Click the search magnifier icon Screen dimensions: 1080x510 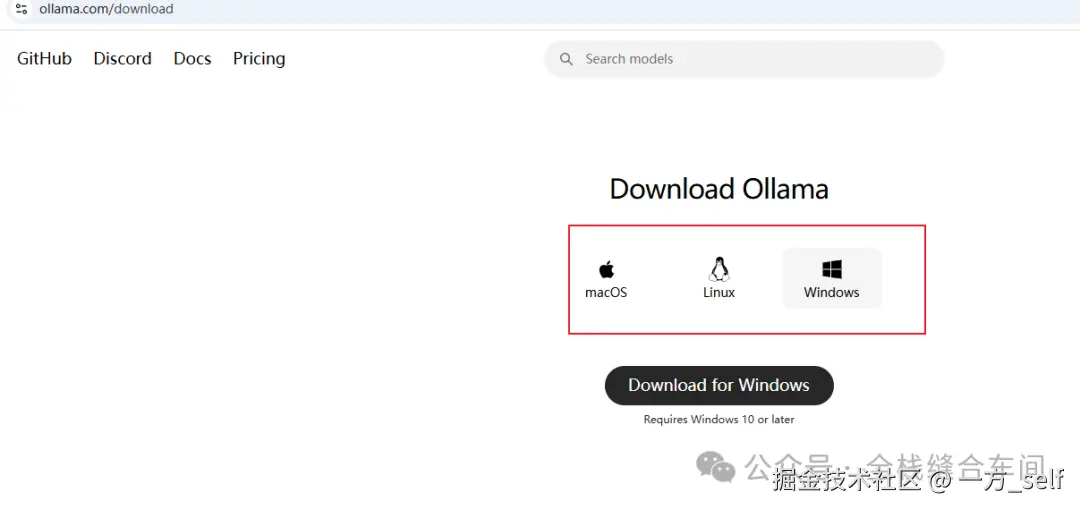click(566, 59)
